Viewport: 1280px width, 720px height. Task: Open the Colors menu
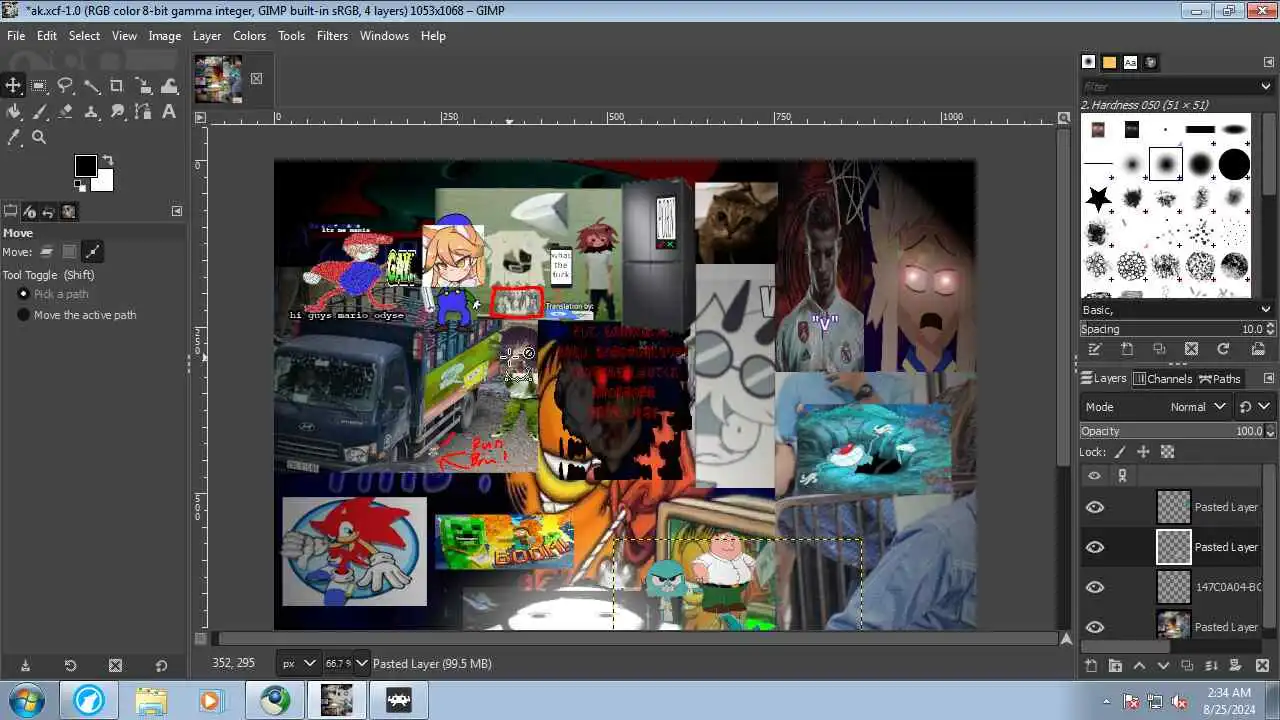[x=249, y=35]
